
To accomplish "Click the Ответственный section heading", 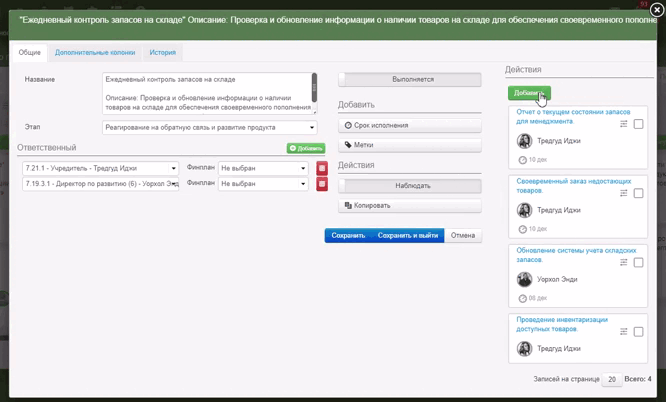I will pyautogui.click(x=47, y=147).
